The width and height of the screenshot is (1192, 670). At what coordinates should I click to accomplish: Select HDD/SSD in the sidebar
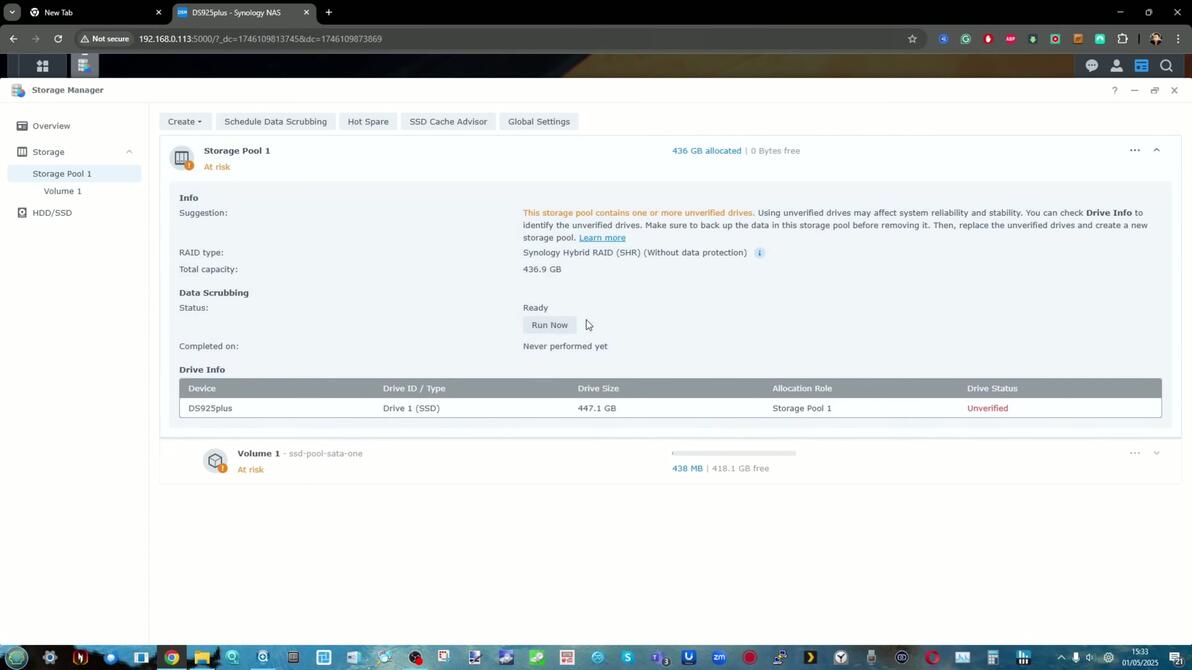click(x=52, y=213)
